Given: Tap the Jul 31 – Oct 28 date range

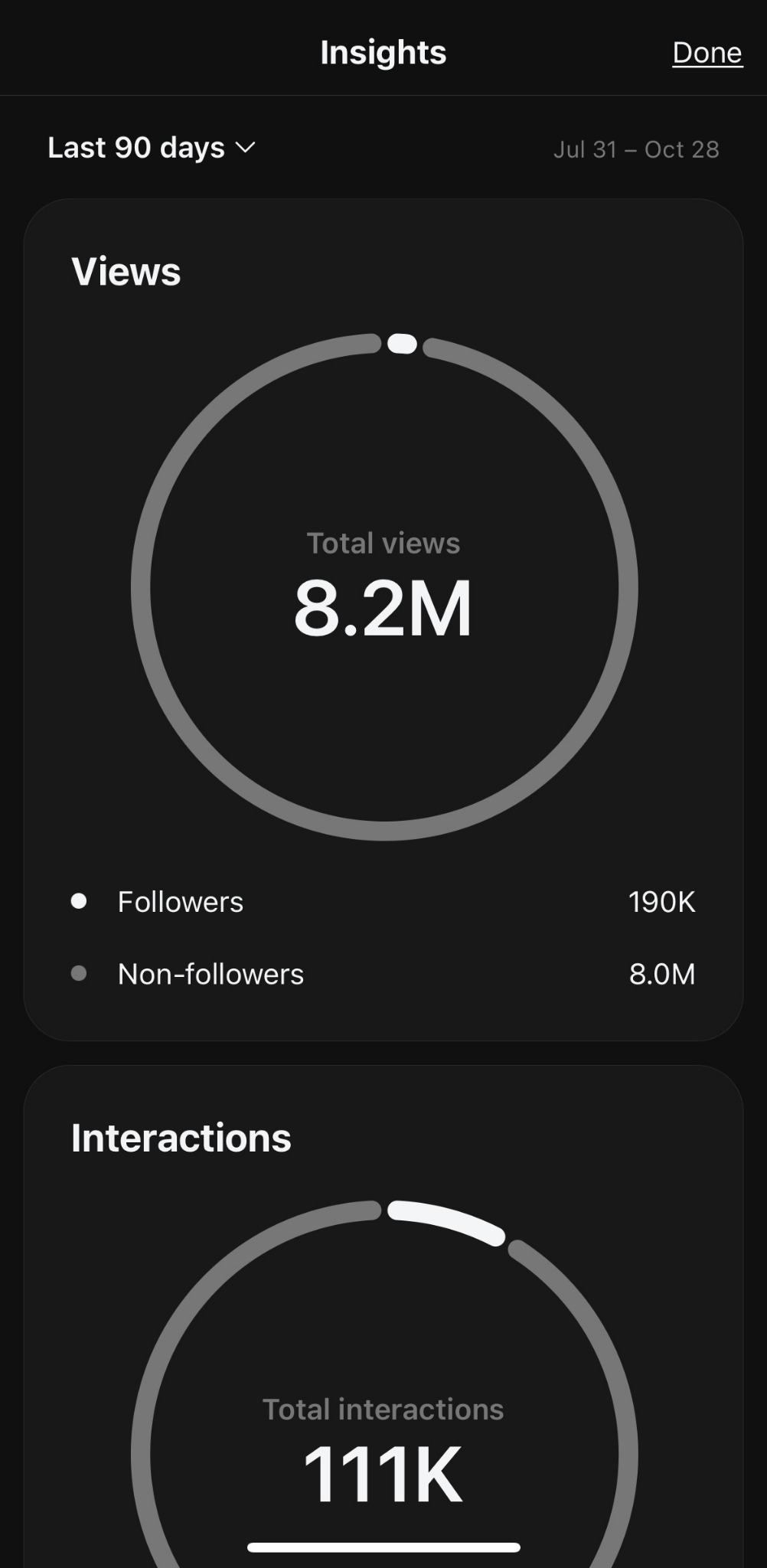Looking at the screenshot, I should [636, 149].
